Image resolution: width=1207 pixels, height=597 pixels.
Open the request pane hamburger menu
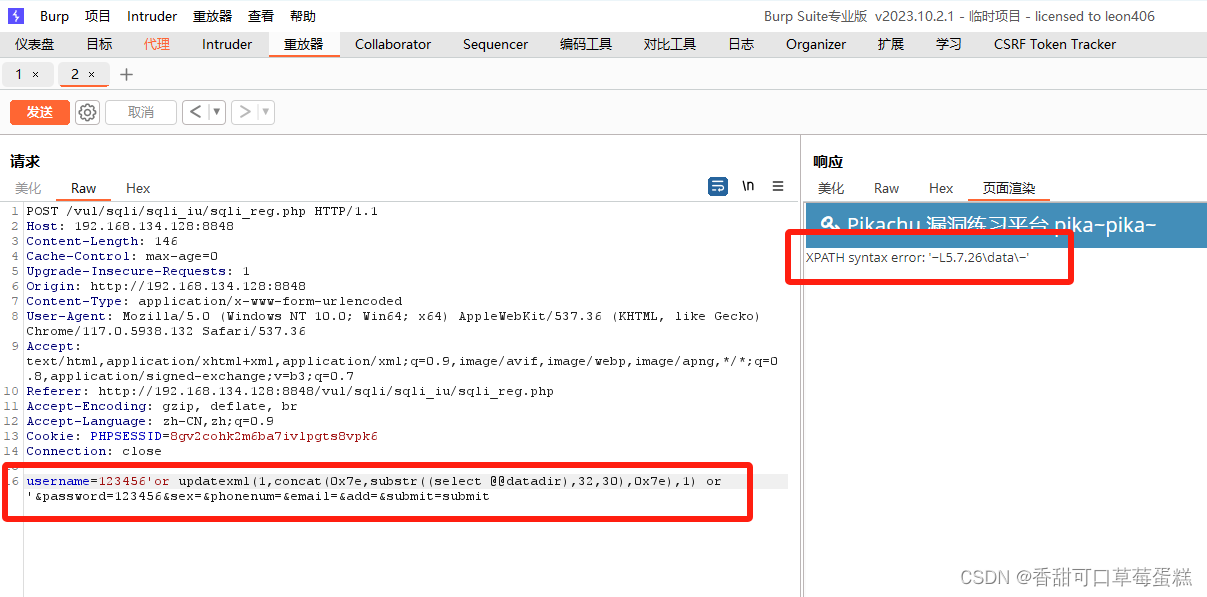tap(778, 186)
